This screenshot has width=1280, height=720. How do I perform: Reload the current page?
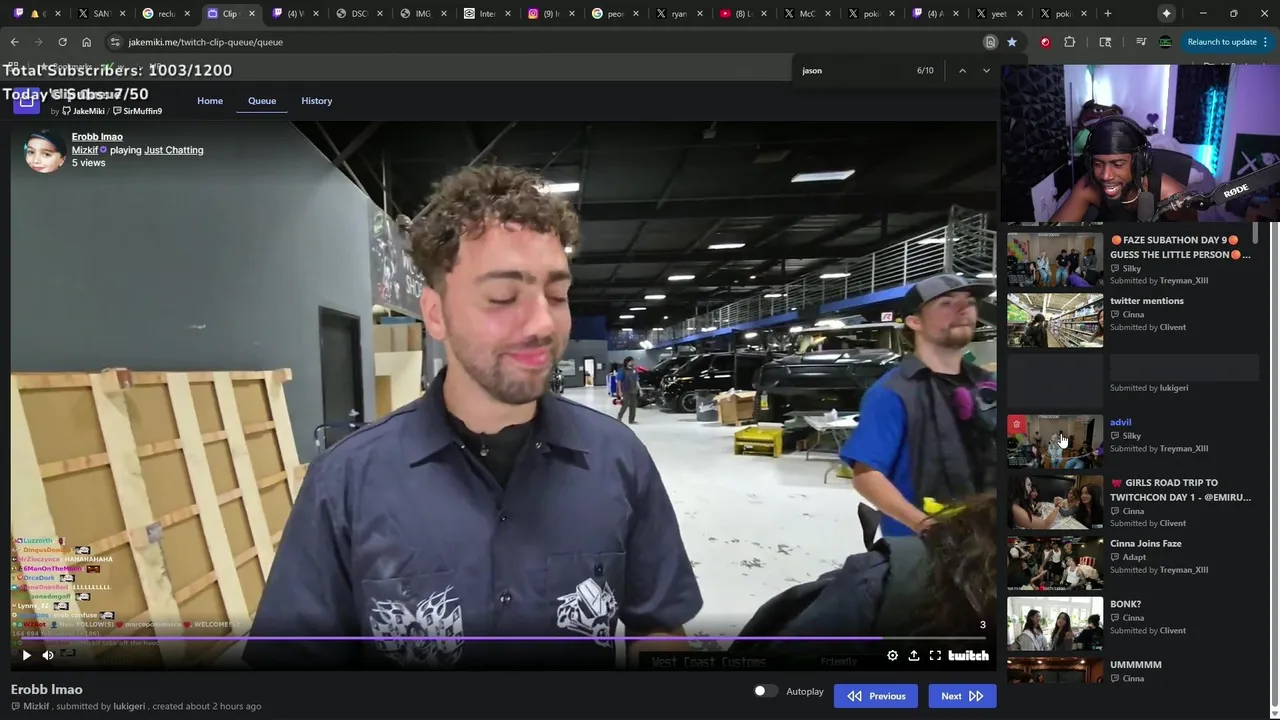pos(62,42)
